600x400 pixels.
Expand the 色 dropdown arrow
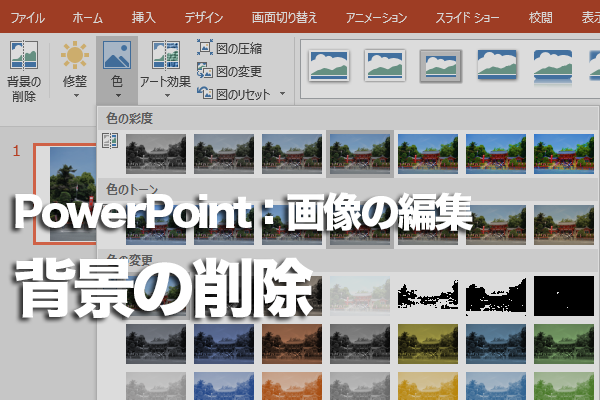[118, 97]
